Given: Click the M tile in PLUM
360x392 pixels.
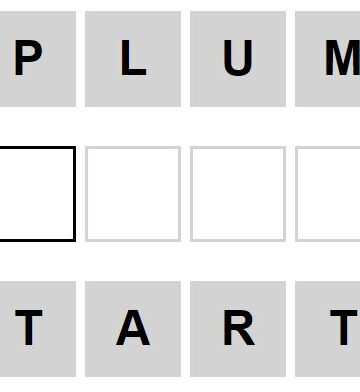Looking at the screenshot, I should (x=328, y=59).
